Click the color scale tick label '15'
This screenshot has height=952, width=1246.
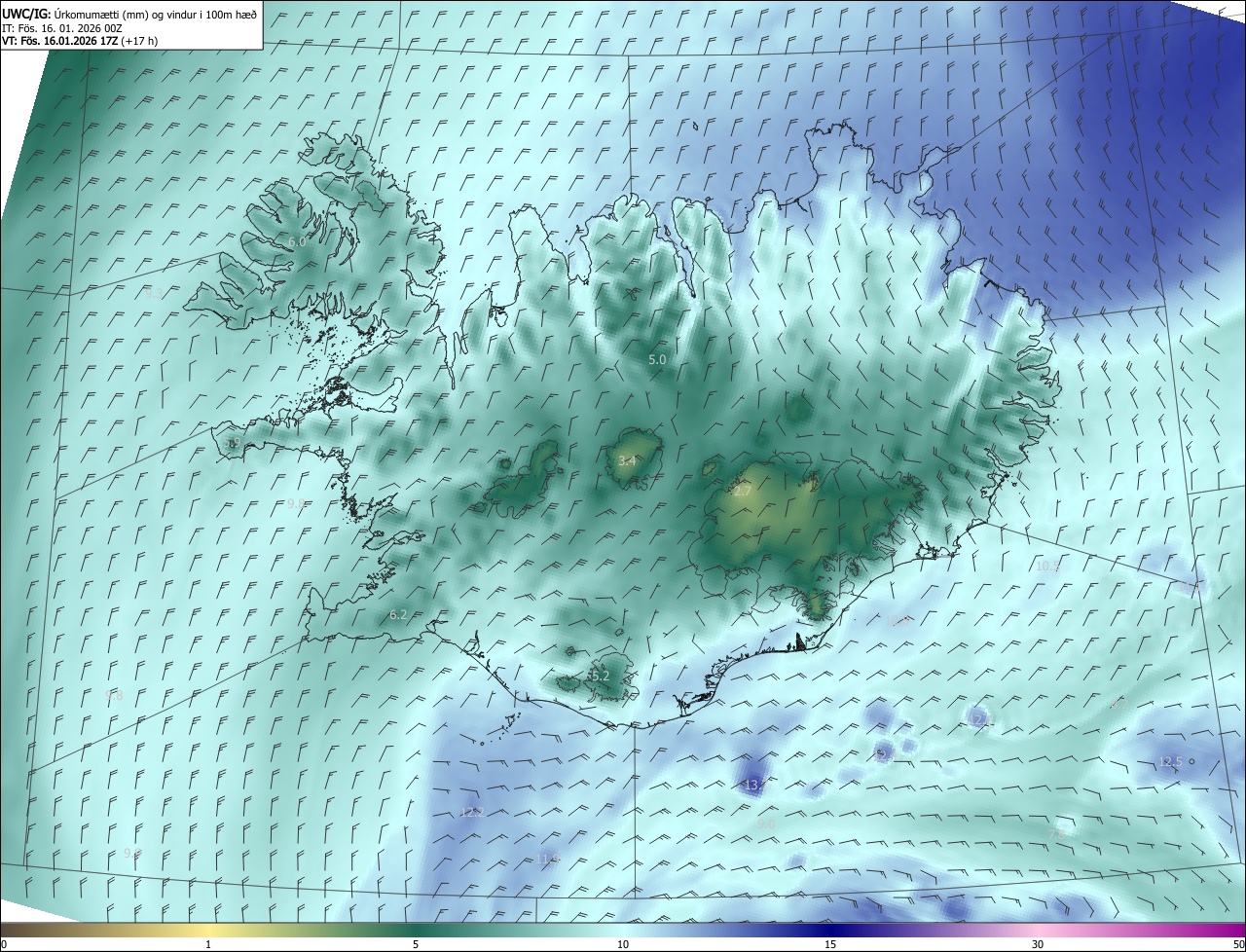click(x=830, y=944)
